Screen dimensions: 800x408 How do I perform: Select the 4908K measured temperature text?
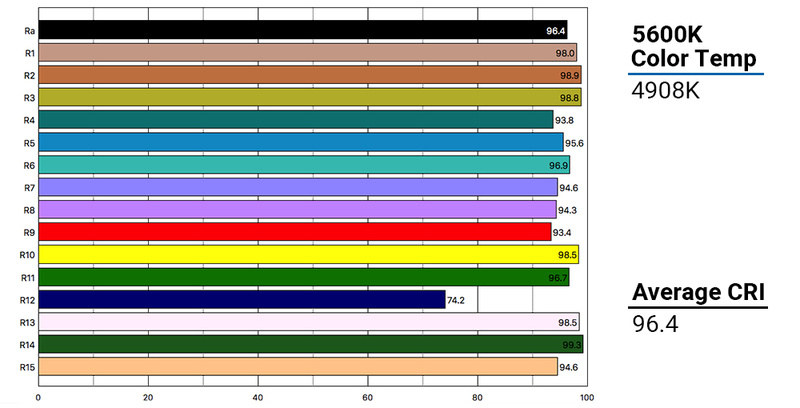coord(667,90)
